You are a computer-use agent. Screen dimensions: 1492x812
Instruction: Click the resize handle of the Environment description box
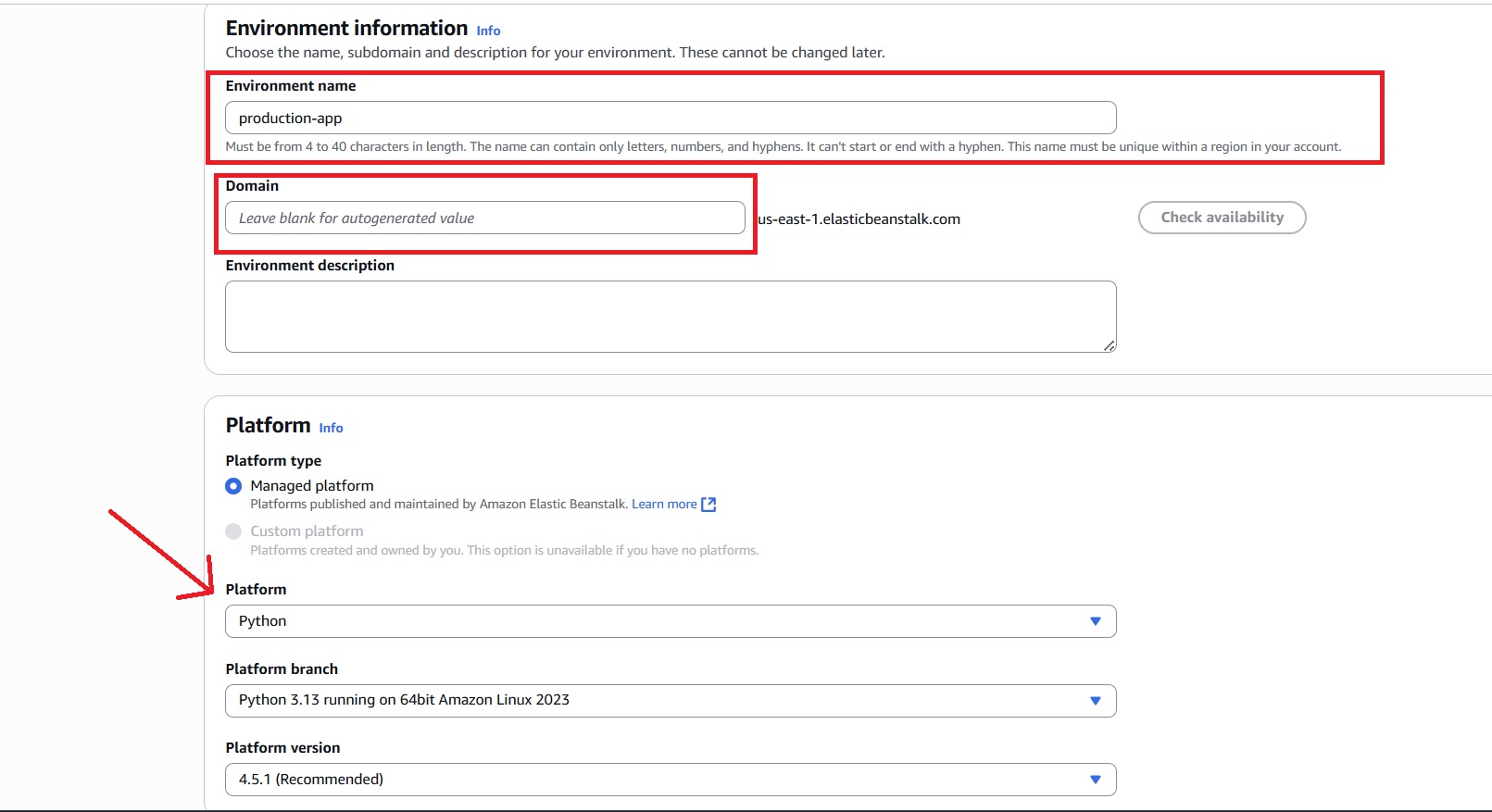(1109, 345)
